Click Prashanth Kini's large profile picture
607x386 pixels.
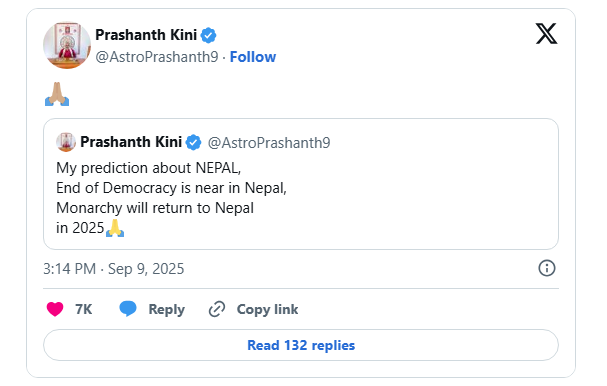(67, 45)
